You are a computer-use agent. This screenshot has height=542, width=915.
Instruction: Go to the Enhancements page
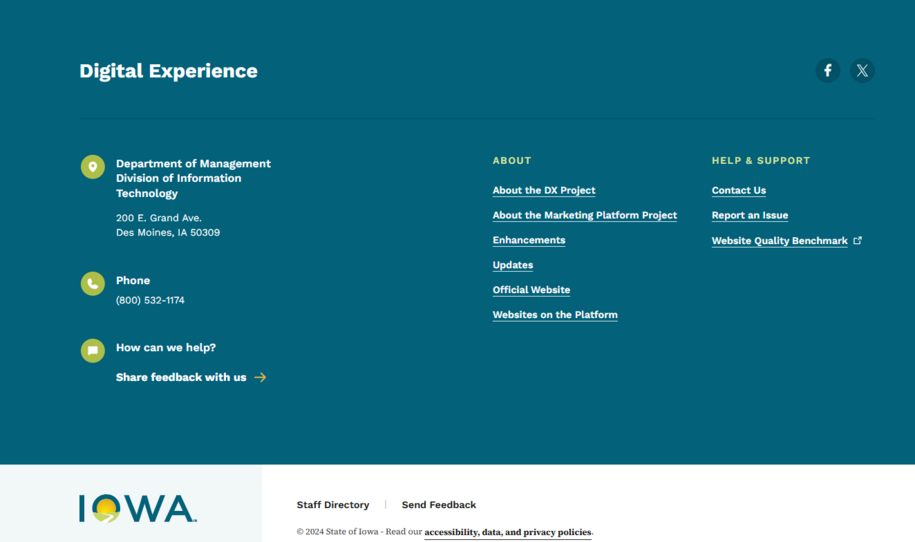[528, 240]
